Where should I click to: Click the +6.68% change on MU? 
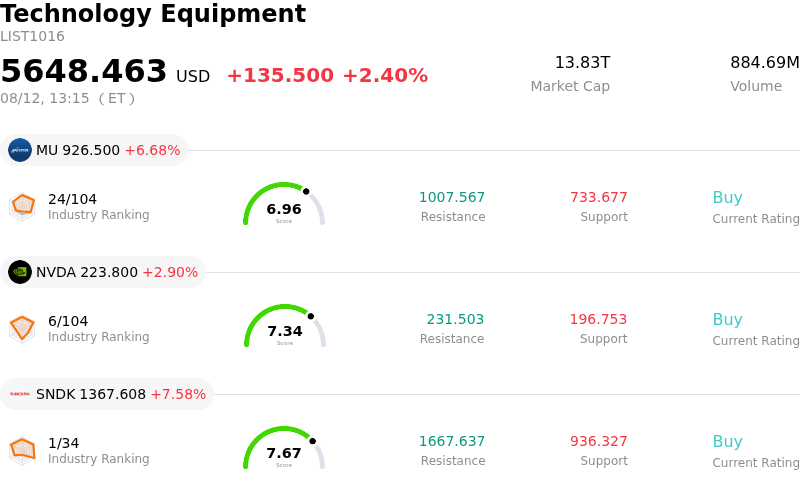153,151
